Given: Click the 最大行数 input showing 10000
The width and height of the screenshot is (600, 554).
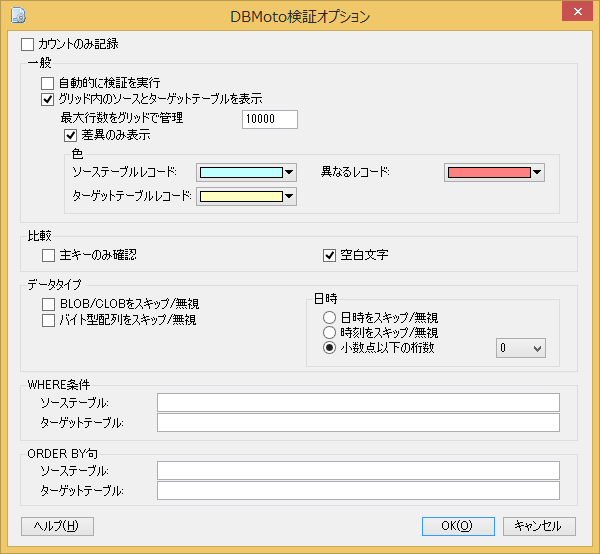Looking at the screenshot, I should tap(270, 119).
